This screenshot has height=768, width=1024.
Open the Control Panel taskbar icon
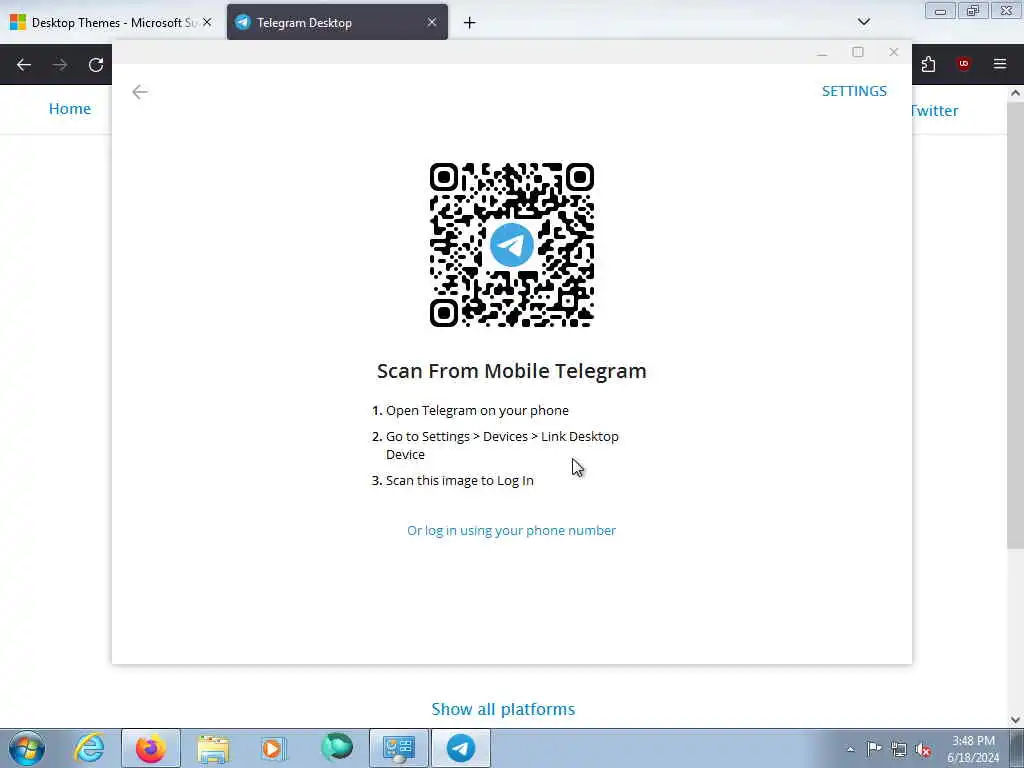pyautogui.click(x=398, y=748)
